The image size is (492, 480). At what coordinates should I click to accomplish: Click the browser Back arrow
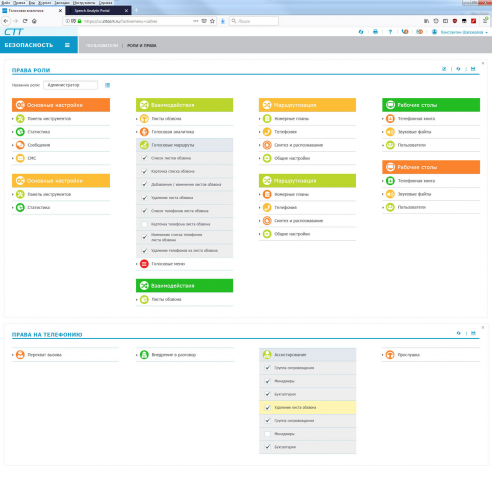6,21
